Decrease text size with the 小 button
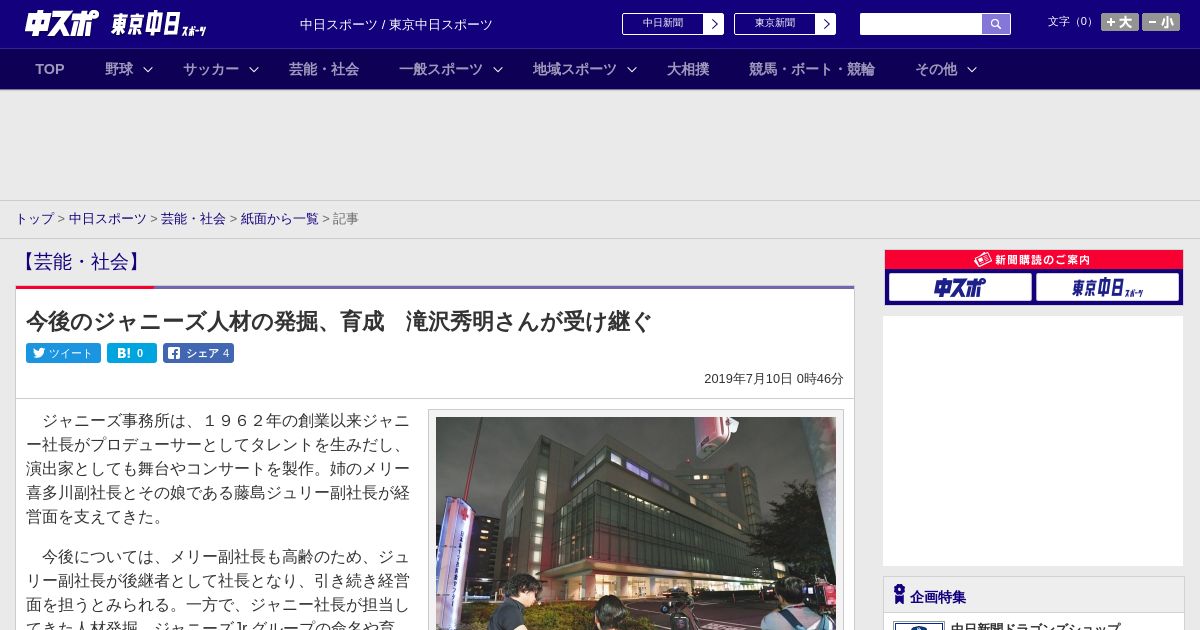This screenshot has width=1200, height=630. (x=1161, y=22)
